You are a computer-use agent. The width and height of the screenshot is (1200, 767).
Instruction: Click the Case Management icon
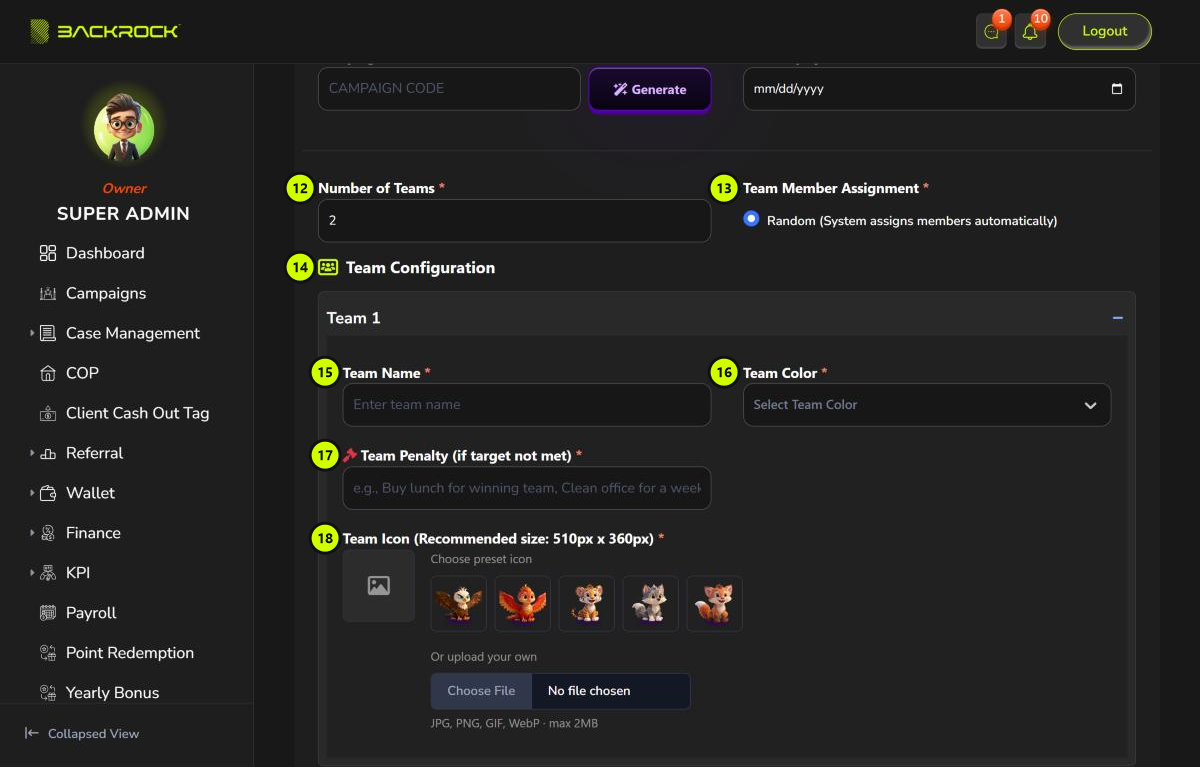point(48,333)
